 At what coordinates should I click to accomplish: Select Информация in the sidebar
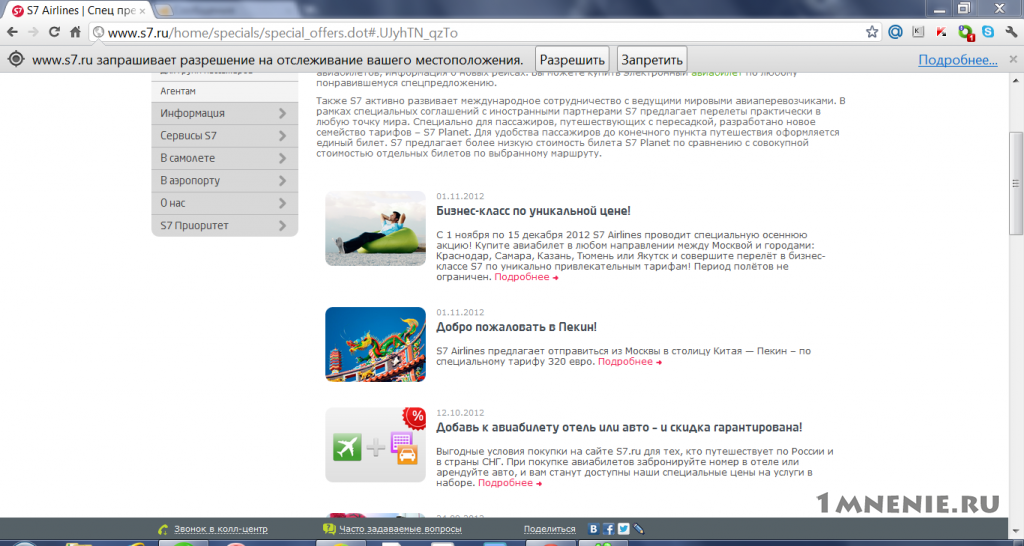(x=193, y=114)
